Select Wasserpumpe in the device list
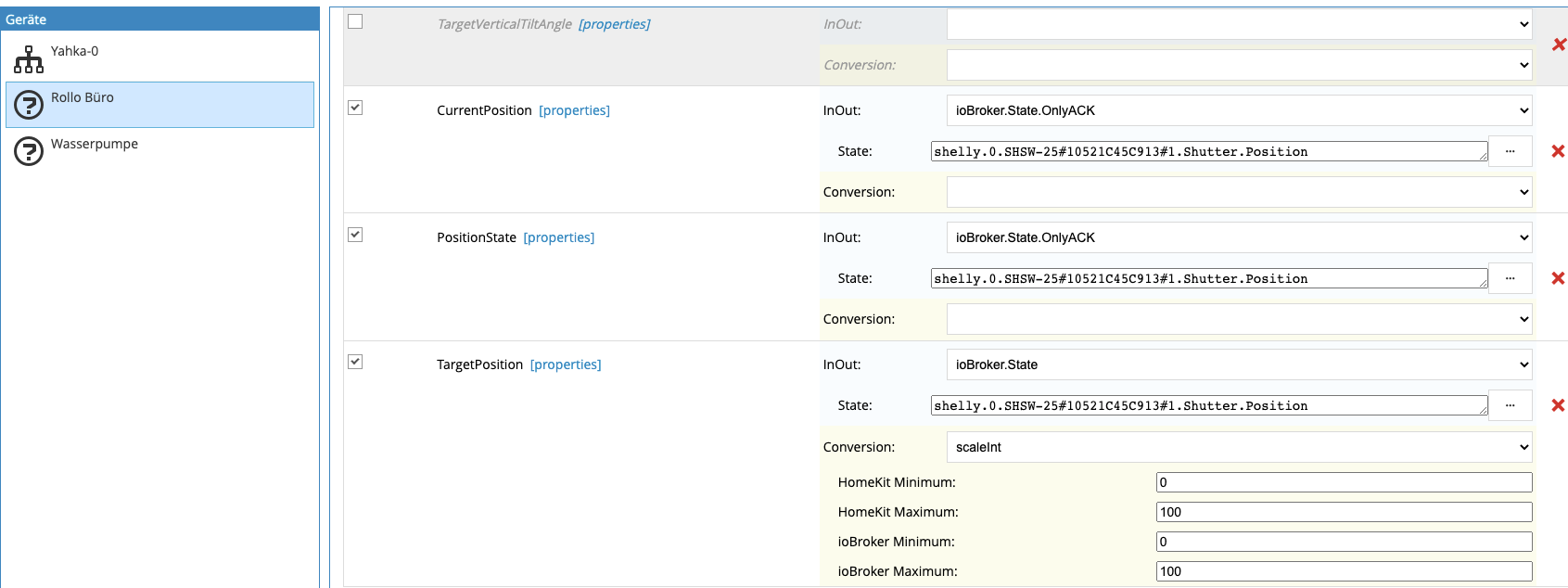Viewport: 1568px width, 588px height. pyautogui.click(x=95, y=144)
